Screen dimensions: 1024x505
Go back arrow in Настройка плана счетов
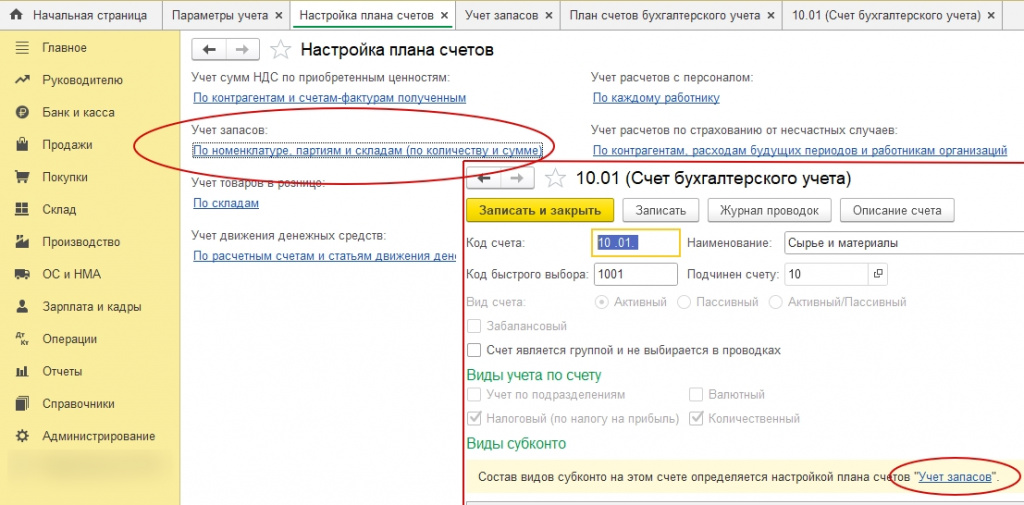209,50
